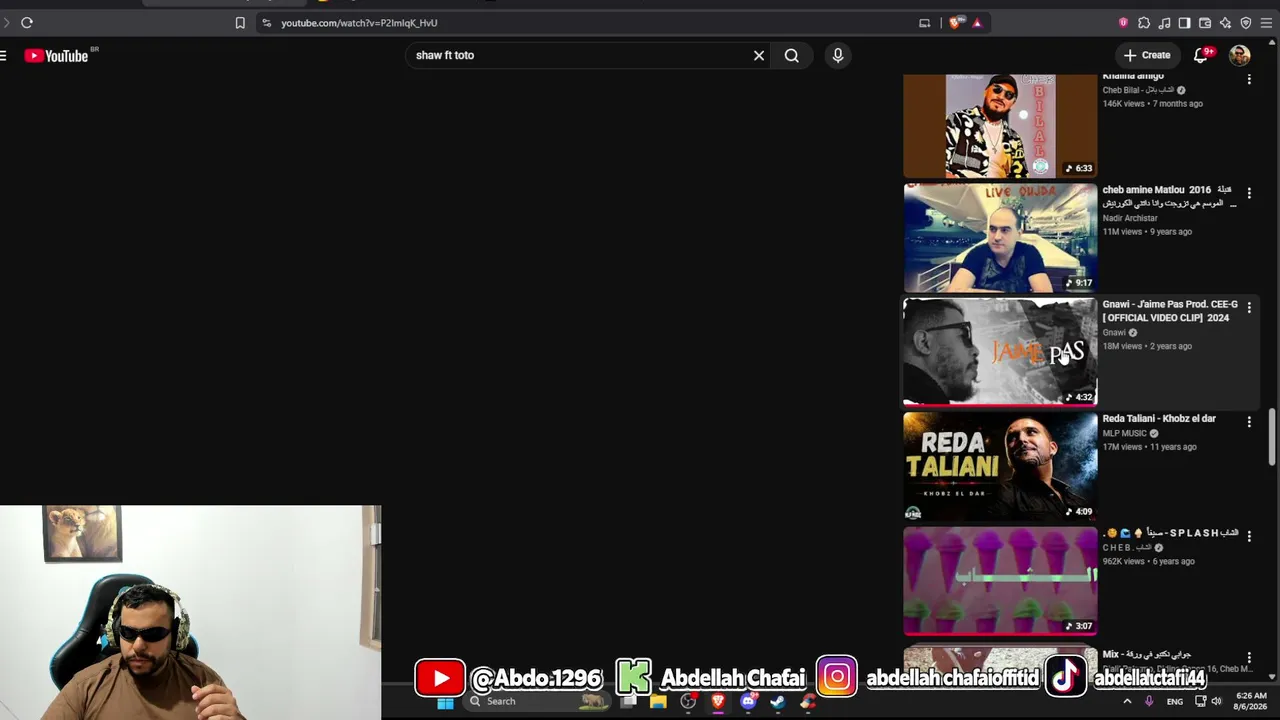Open File Explorer from the taskbar

click(658, 702)
